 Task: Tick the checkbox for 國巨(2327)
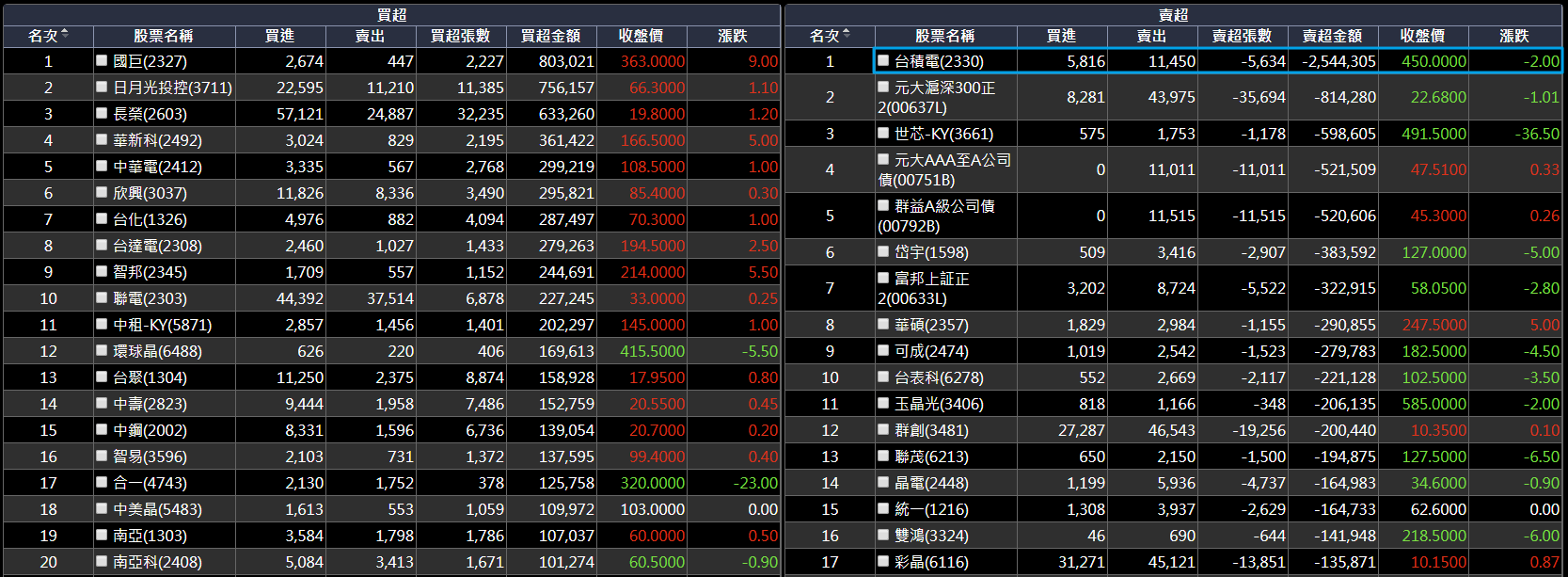[x=102, y=60]
